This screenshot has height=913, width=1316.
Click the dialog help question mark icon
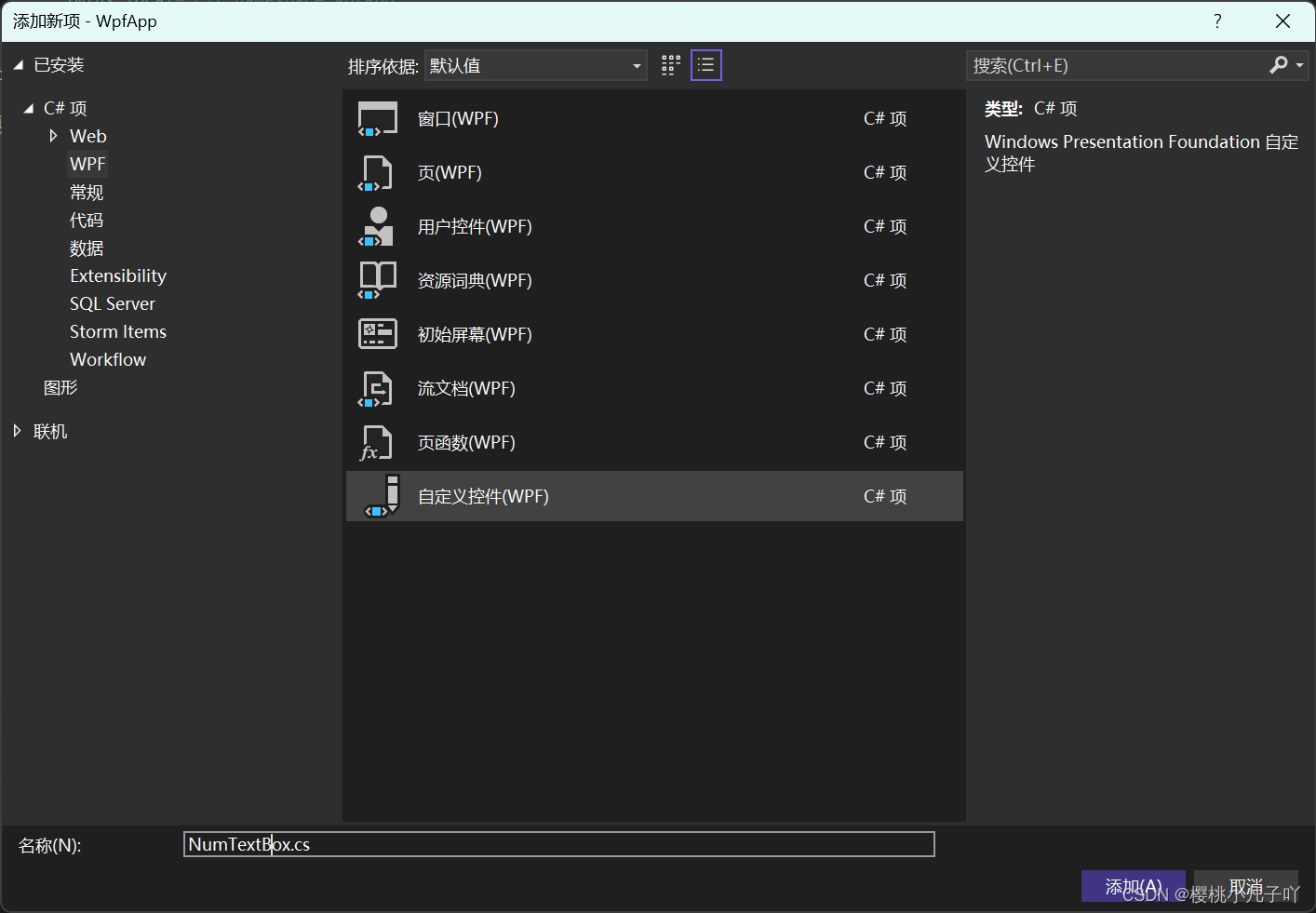[x=1217, y=20]
